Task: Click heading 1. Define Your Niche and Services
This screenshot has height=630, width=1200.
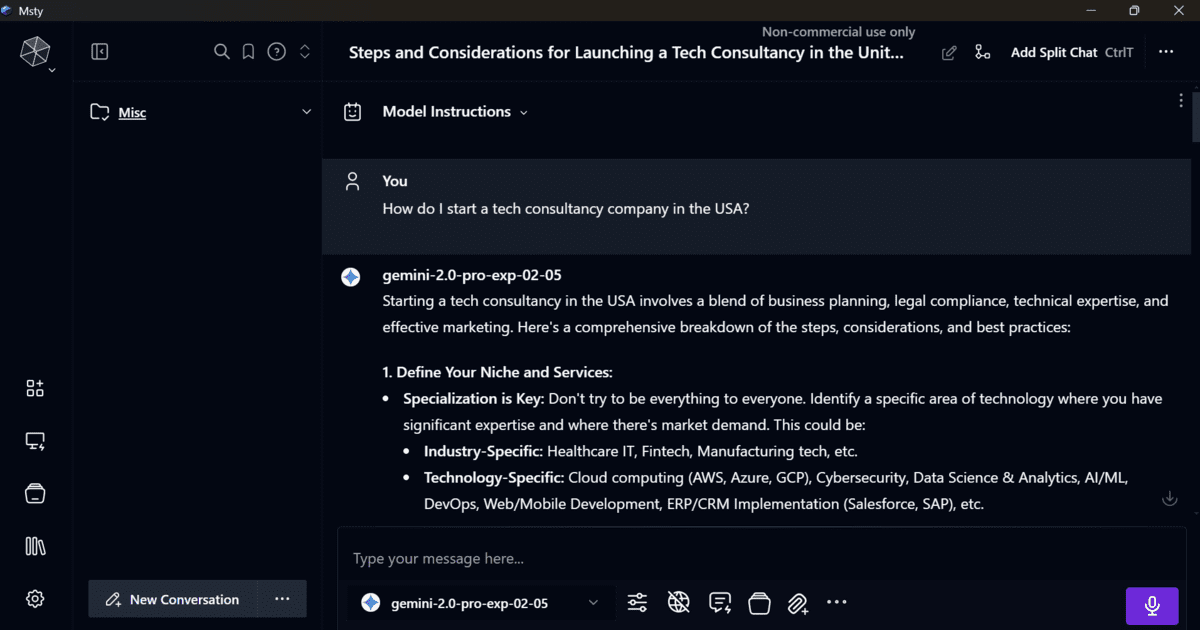Action: 497,372
